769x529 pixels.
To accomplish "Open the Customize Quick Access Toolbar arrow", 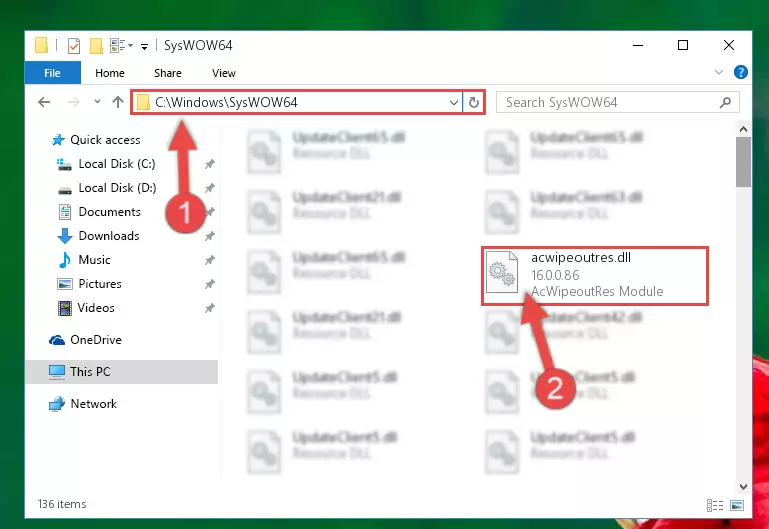I will pyautogui.click(x=144, y=47).
